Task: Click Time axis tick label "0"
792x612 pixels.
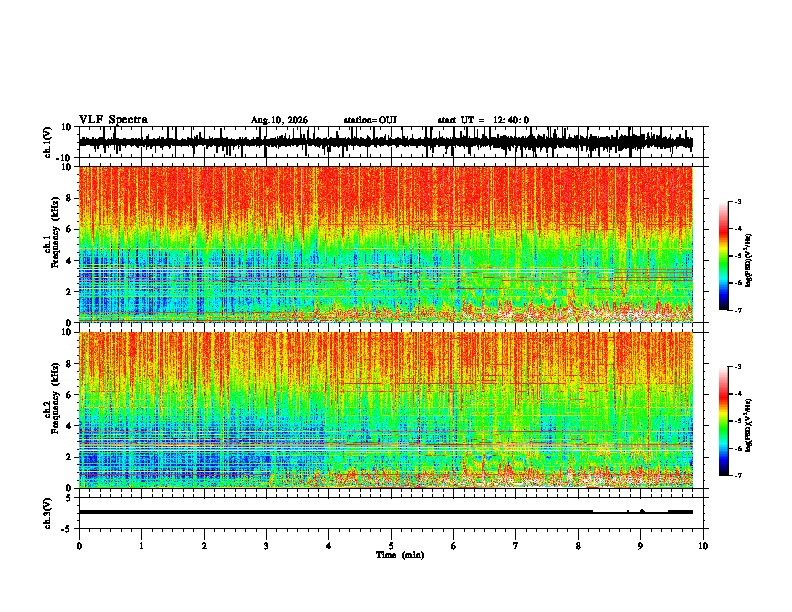Action: 79,546
